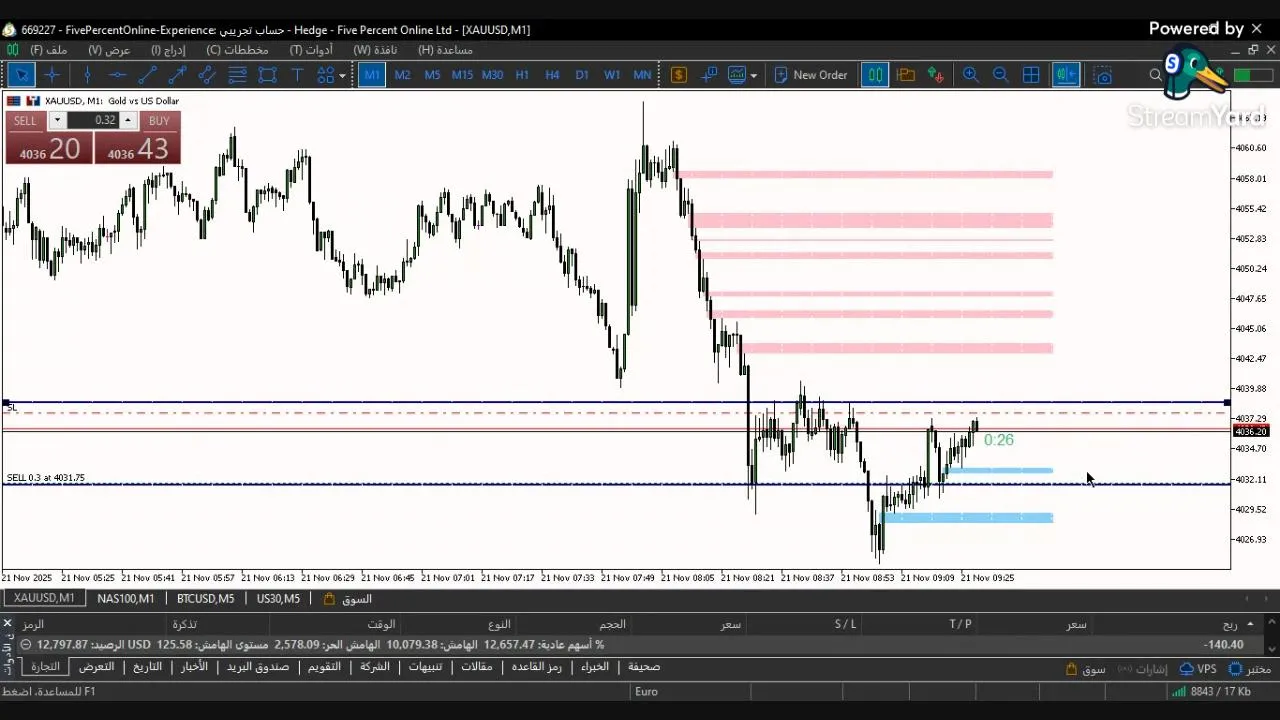The image size is (1280, 720).
Task: Open the السوق market tab
Action: 348,599
